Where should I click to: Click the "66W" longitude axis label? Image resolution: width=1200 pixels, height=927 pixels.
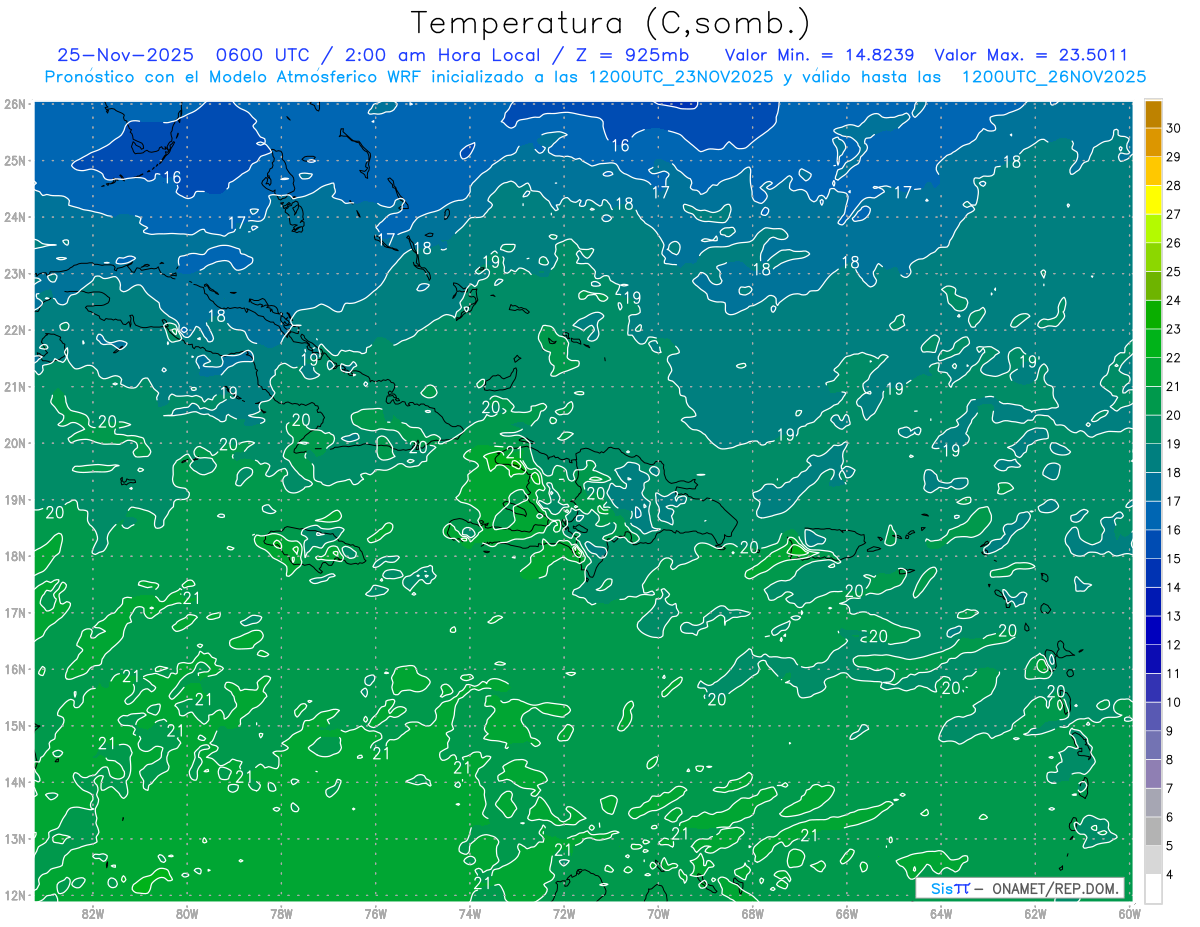click(x=847, y=913)
